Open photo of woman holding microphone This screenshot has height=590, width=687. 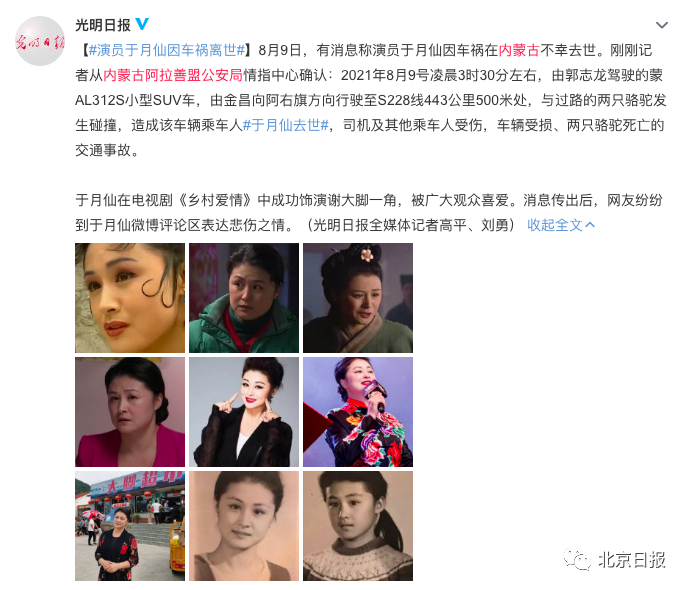click(x=358, y=412)
